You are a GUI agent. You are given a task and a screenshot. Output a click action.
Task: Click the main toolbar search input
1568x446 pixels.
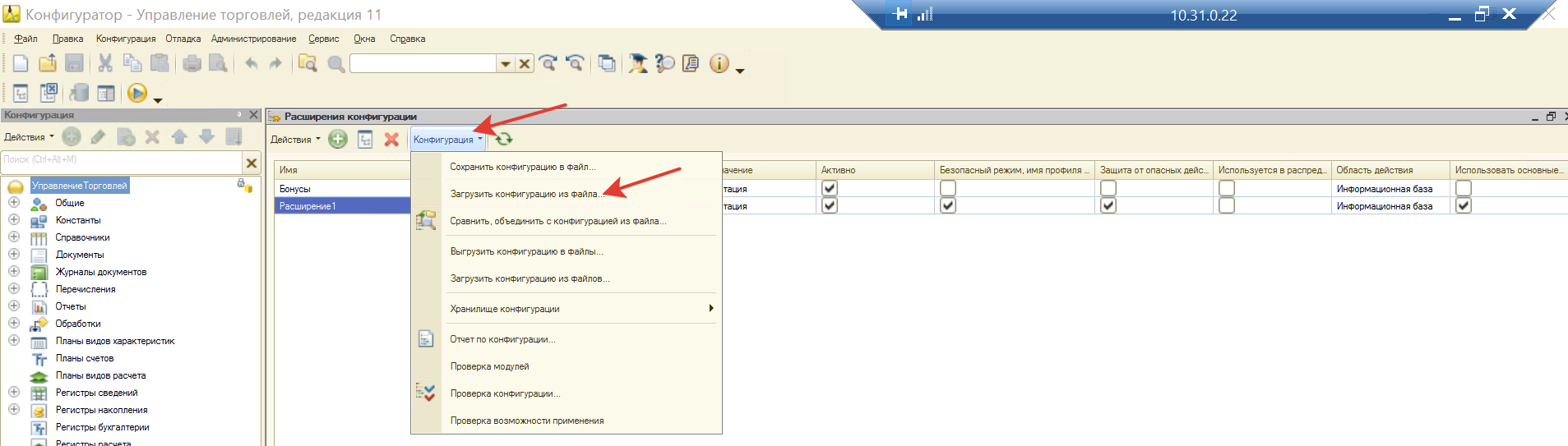point(423,63)
